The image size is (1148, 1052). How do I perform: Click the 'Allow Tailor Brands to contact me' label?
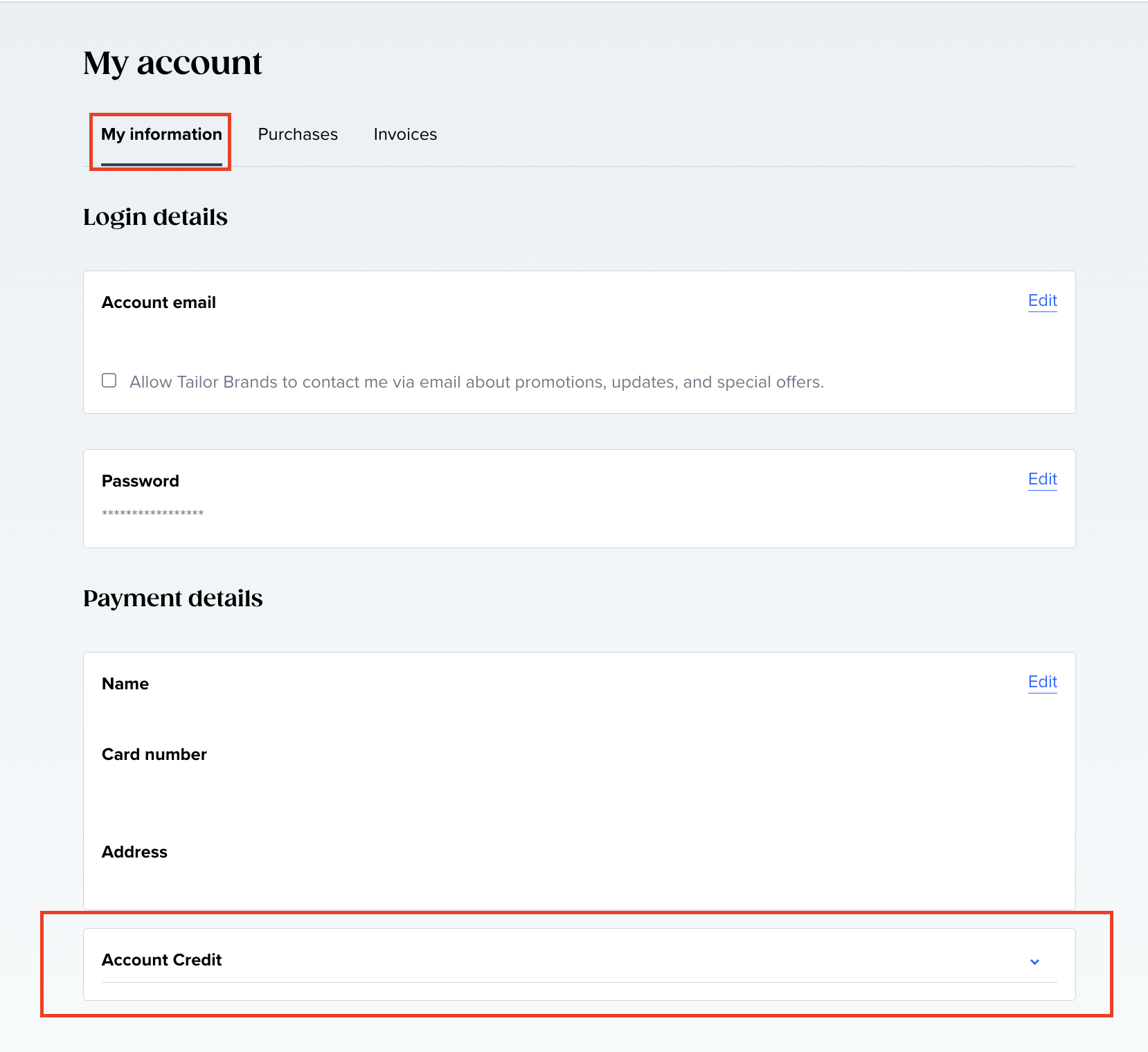(476, 382)
